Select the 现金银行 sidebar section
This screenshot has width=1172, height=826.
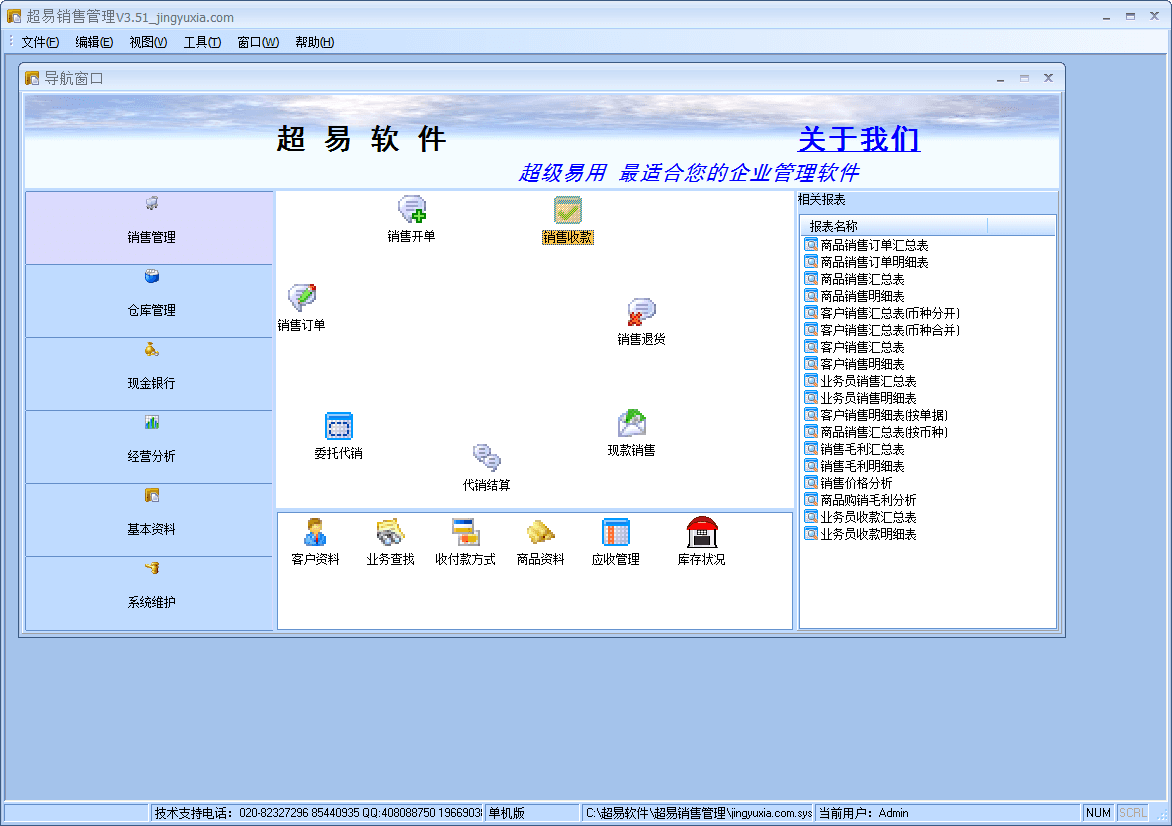[150, 373]
